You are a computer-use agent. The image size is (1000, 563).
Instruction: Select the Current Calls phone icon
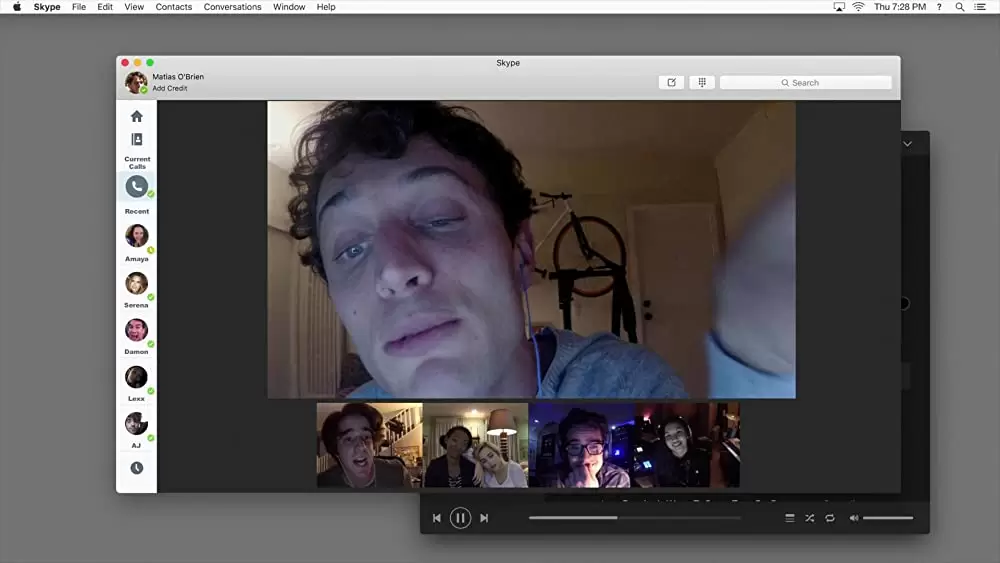[136, 186]
